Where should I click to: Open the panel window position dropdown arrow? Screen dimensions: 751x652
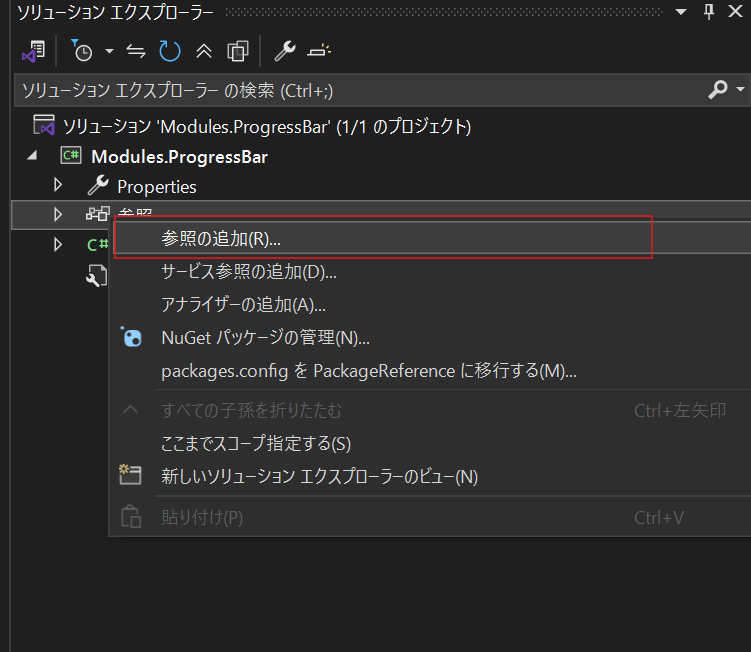681,12
